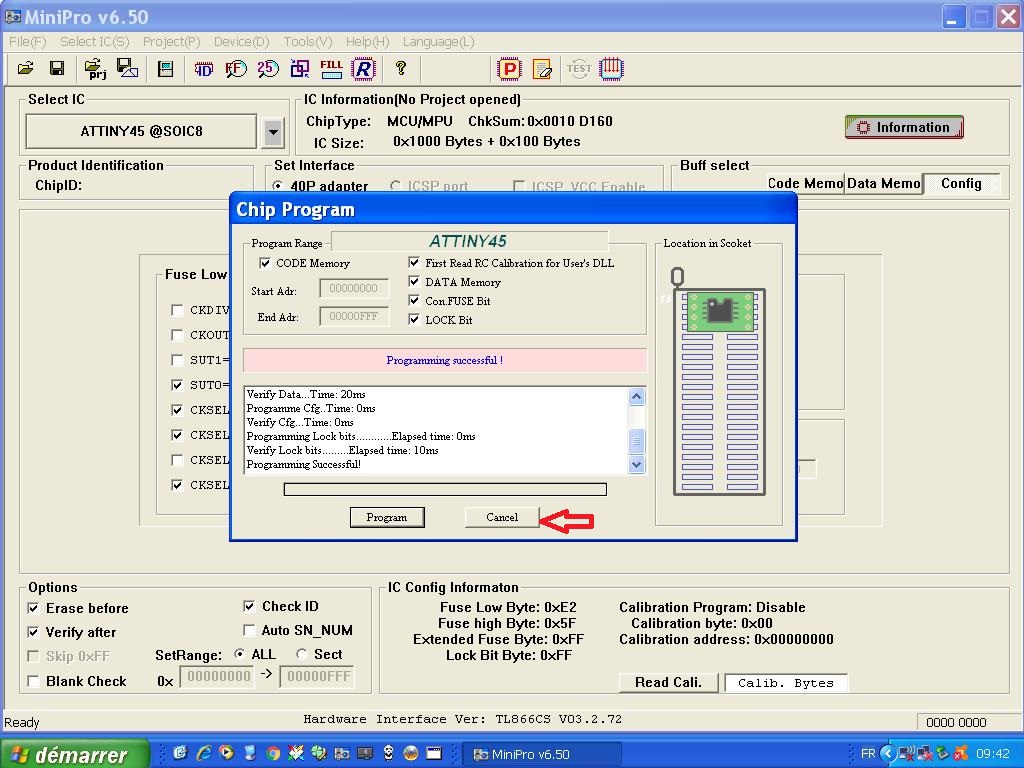Click the P program chip icon
Screen dimensions: 1024x768
click(509, 69)
